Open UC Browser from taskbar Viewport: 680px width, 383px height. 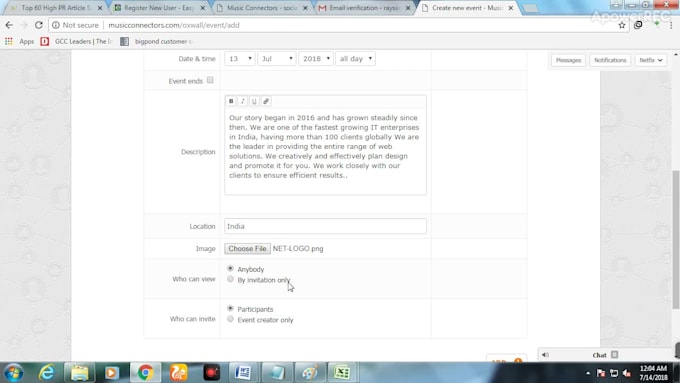178,373
